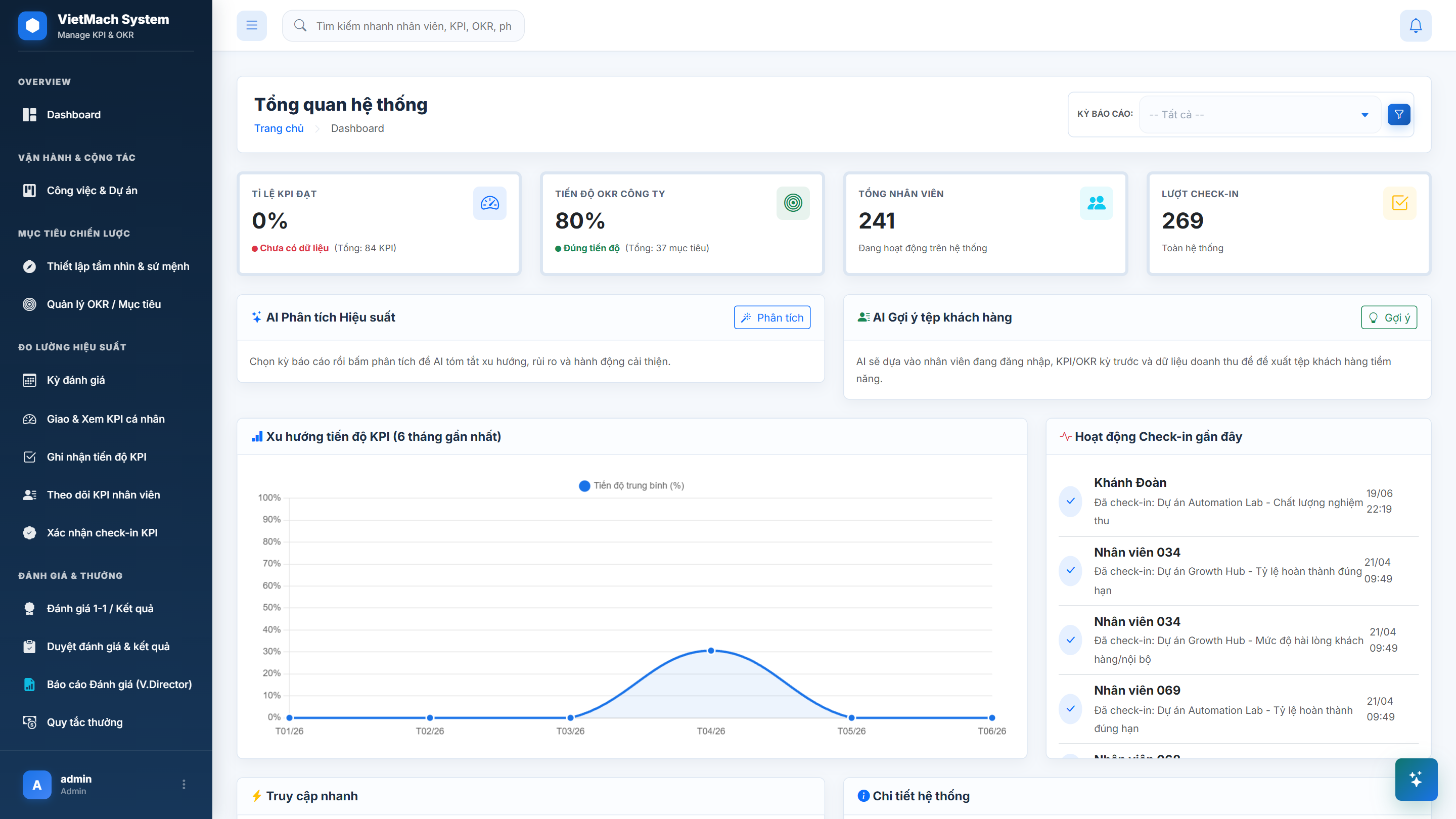The width and height of the screenshot is (1456, 819).
Task: Click the search magnifier icon
Action: [300, 25]
